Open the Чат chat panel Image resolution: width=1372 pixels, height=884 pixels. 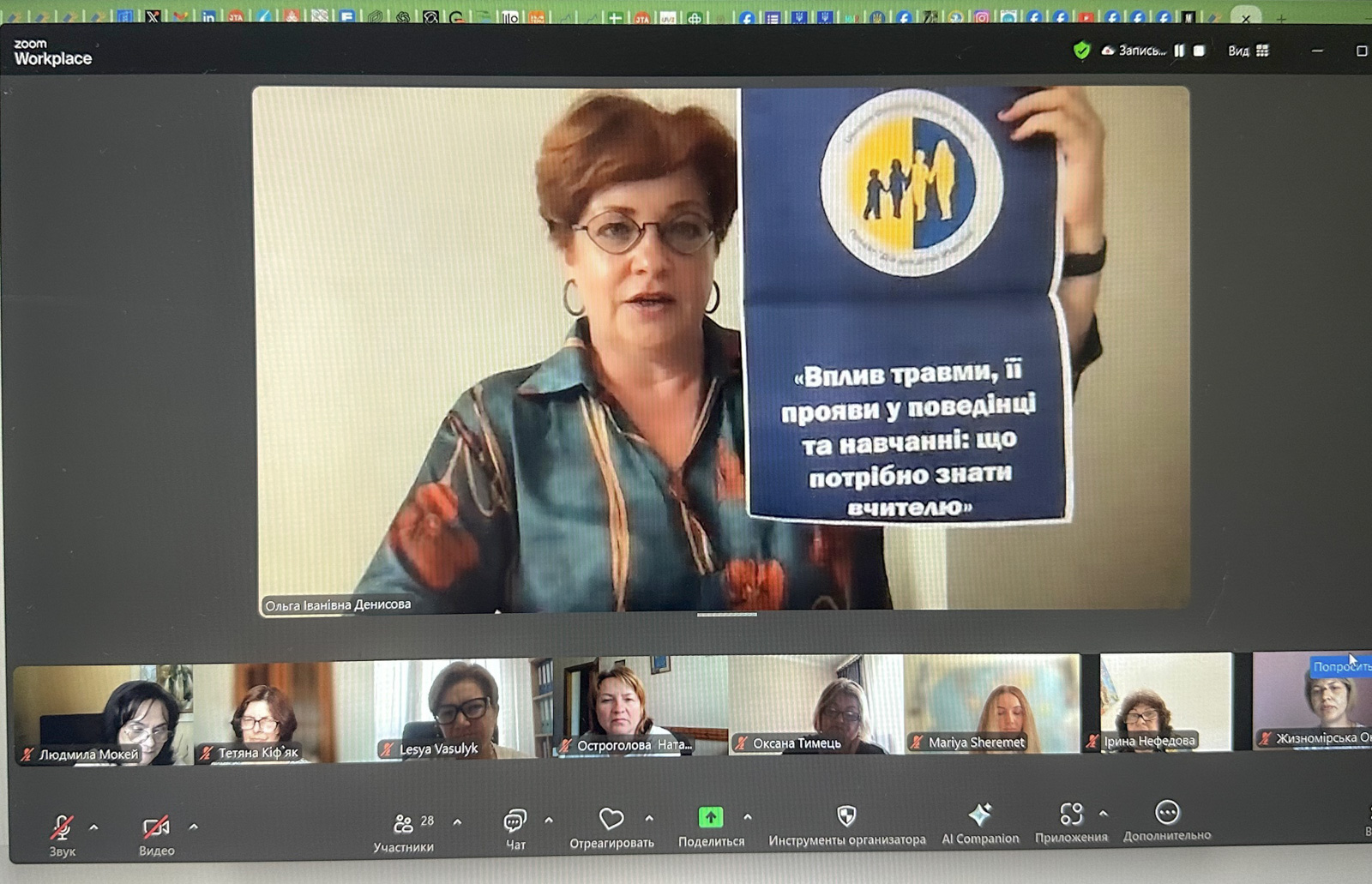click(x=514, y=823)
